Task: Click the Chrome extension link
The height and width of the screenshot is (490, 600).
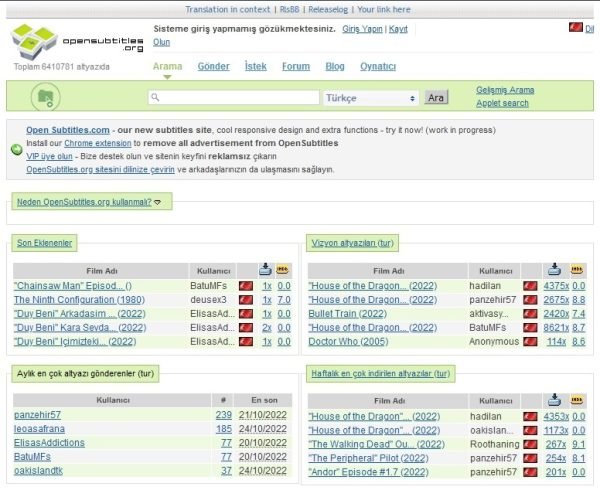Action: pos(98,143)
